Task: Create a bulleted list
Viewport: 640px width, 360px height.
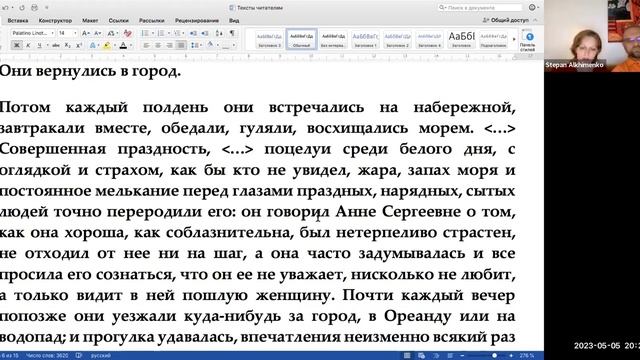Action: click(x=145, y=33)
